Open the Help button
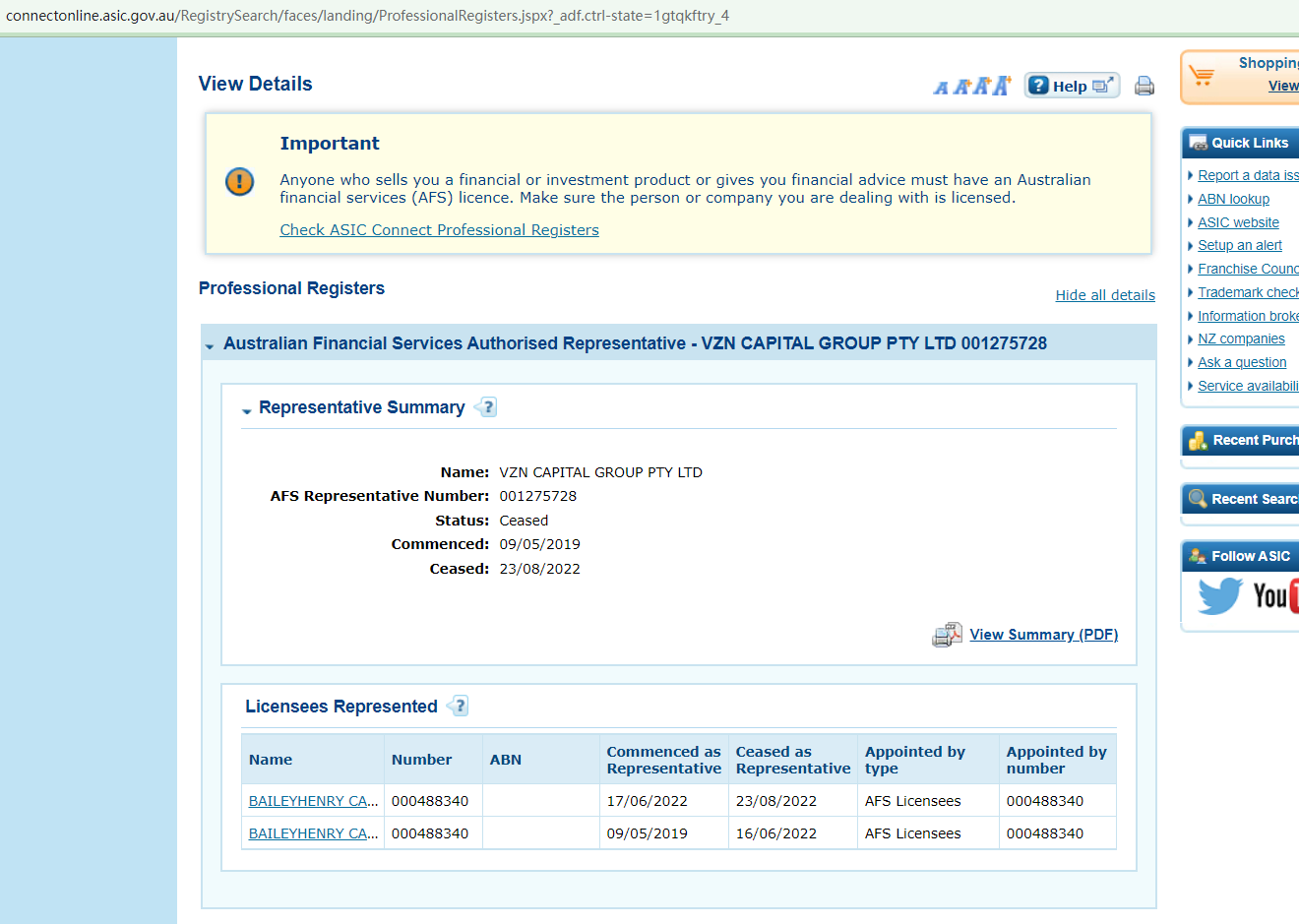 [x=1071, y=86]
